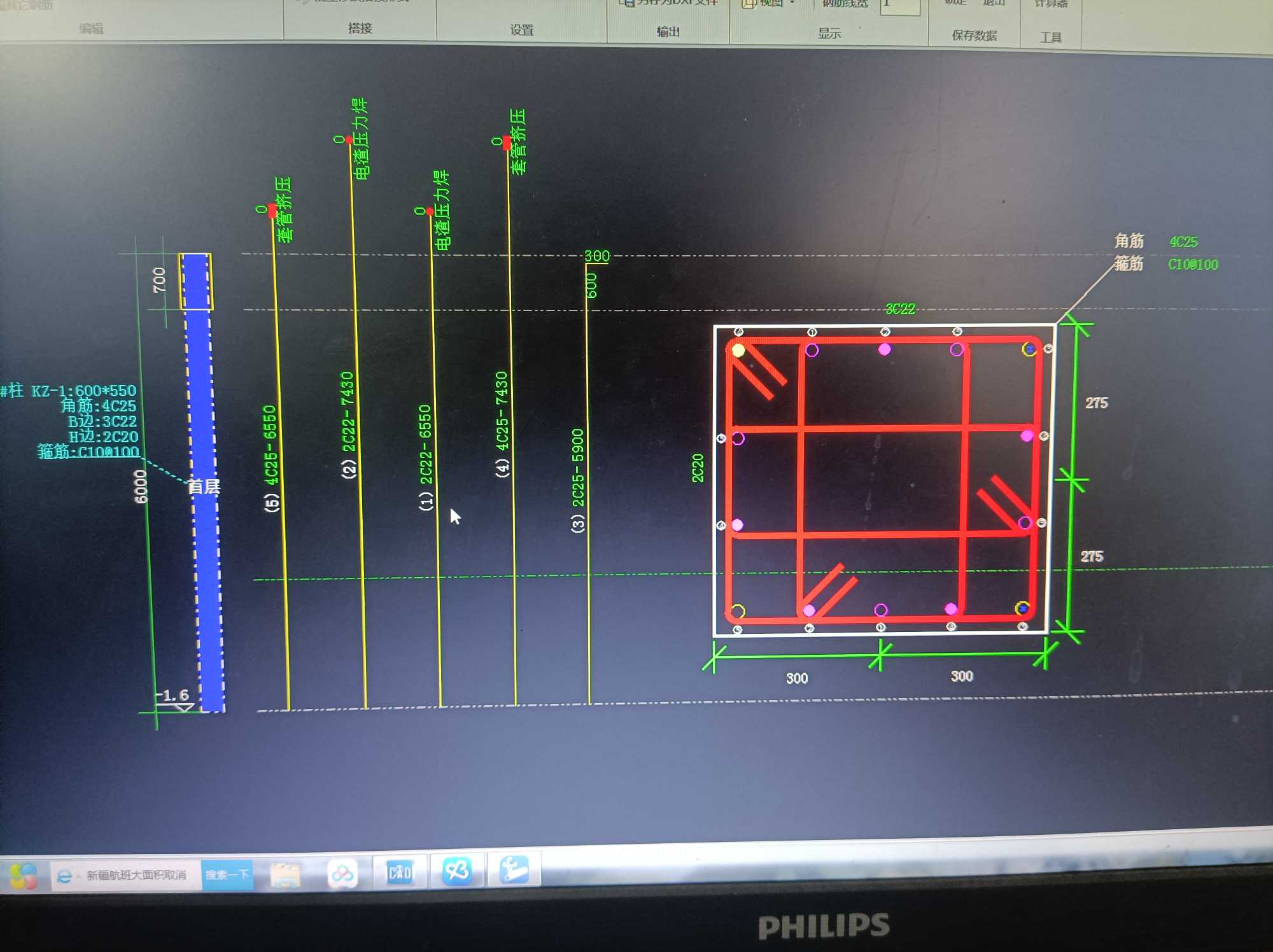
Task: Select the filled magenta bar on the left side
Action: click(x=737, y=525)
